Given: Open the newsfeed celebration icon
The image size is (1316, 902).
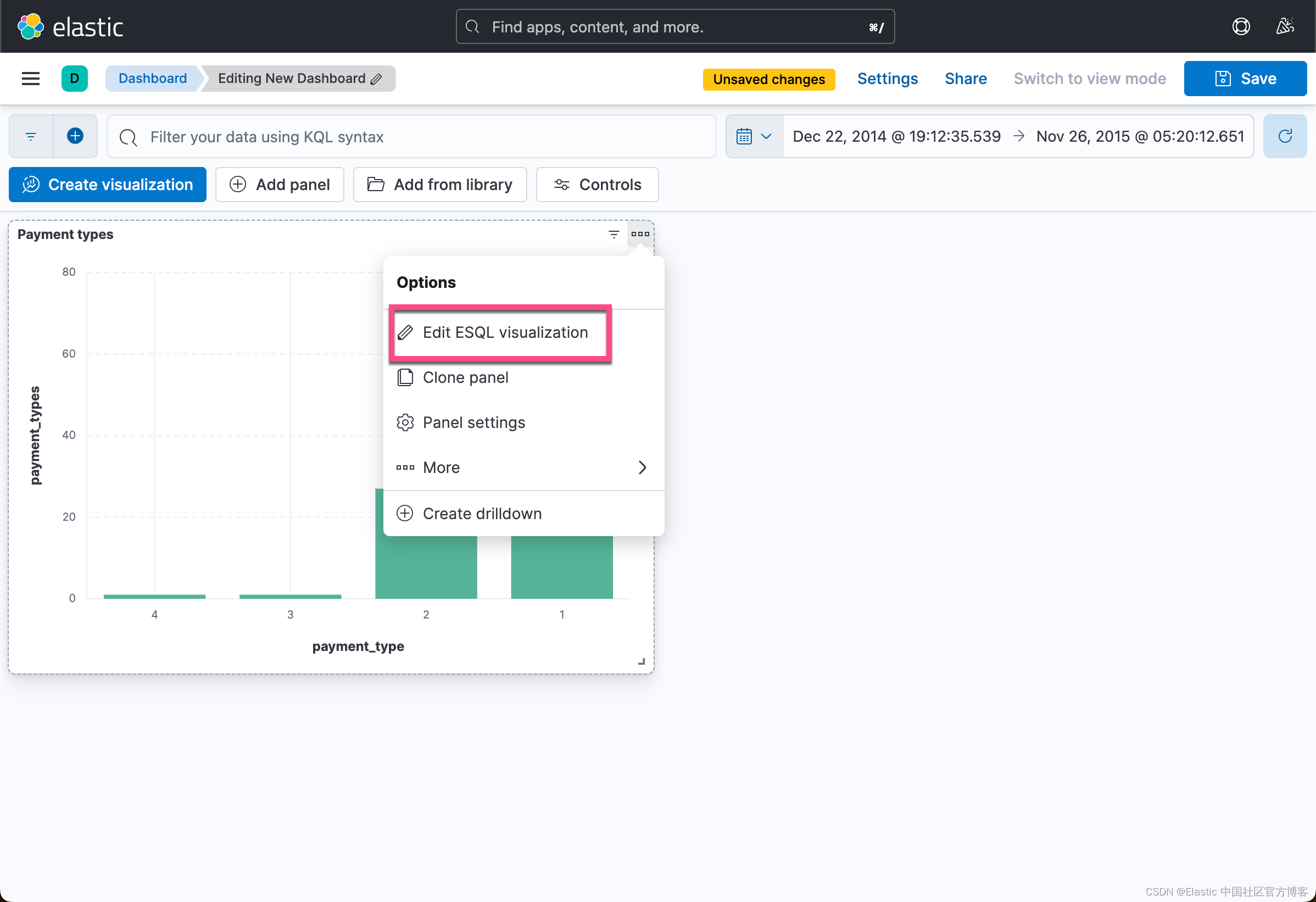Looking at the screenshot, I should (x=1284, y=26).
